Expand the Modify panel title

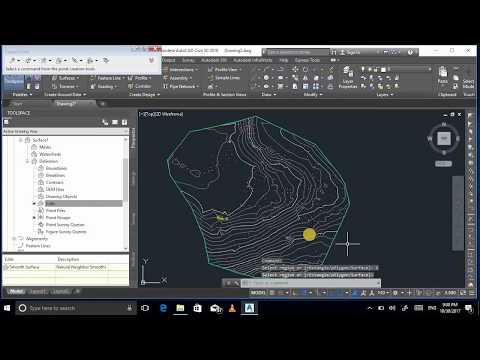click(313, 95)
